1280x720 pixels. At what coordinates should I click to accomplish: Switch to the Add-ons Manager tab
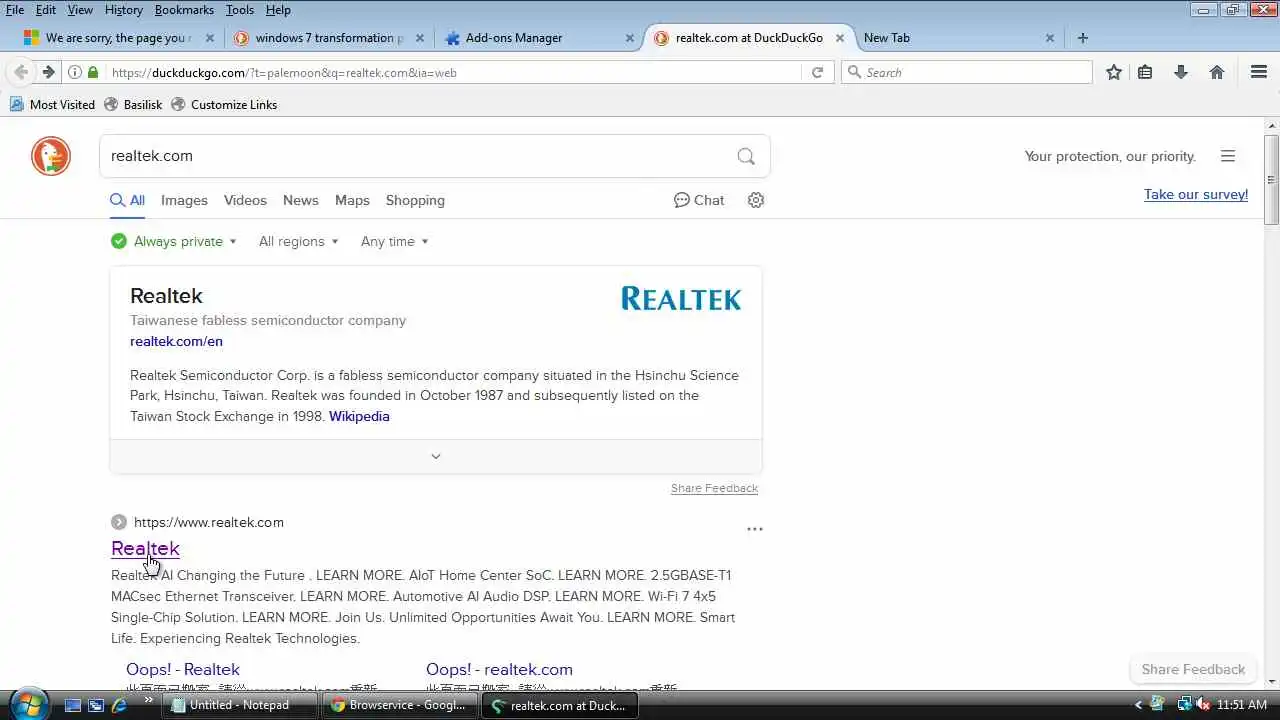tap(538, 38)
